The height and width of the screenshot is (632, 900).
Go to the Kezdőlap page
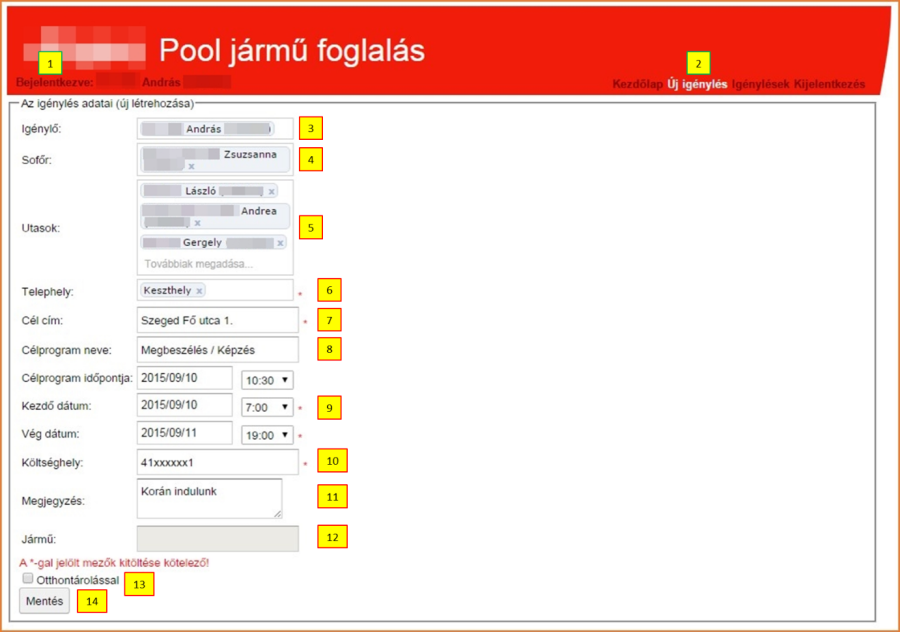point(637,85)
